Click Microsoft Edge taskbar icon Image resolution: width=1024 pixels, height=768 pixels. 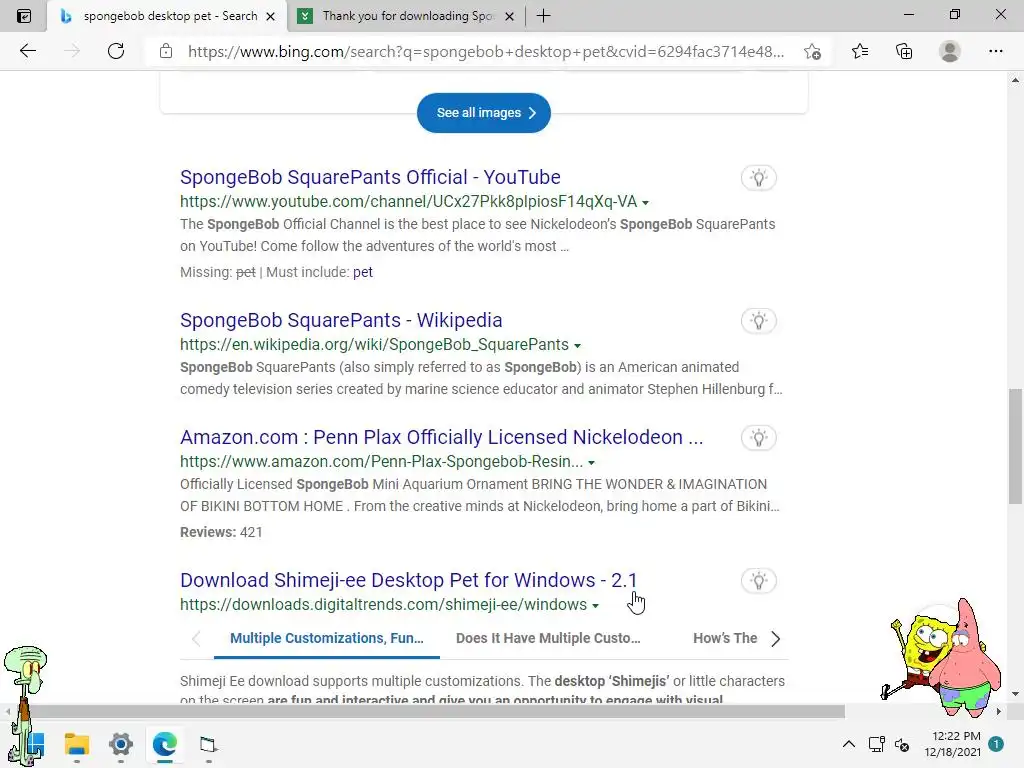[x=165, y=744]
